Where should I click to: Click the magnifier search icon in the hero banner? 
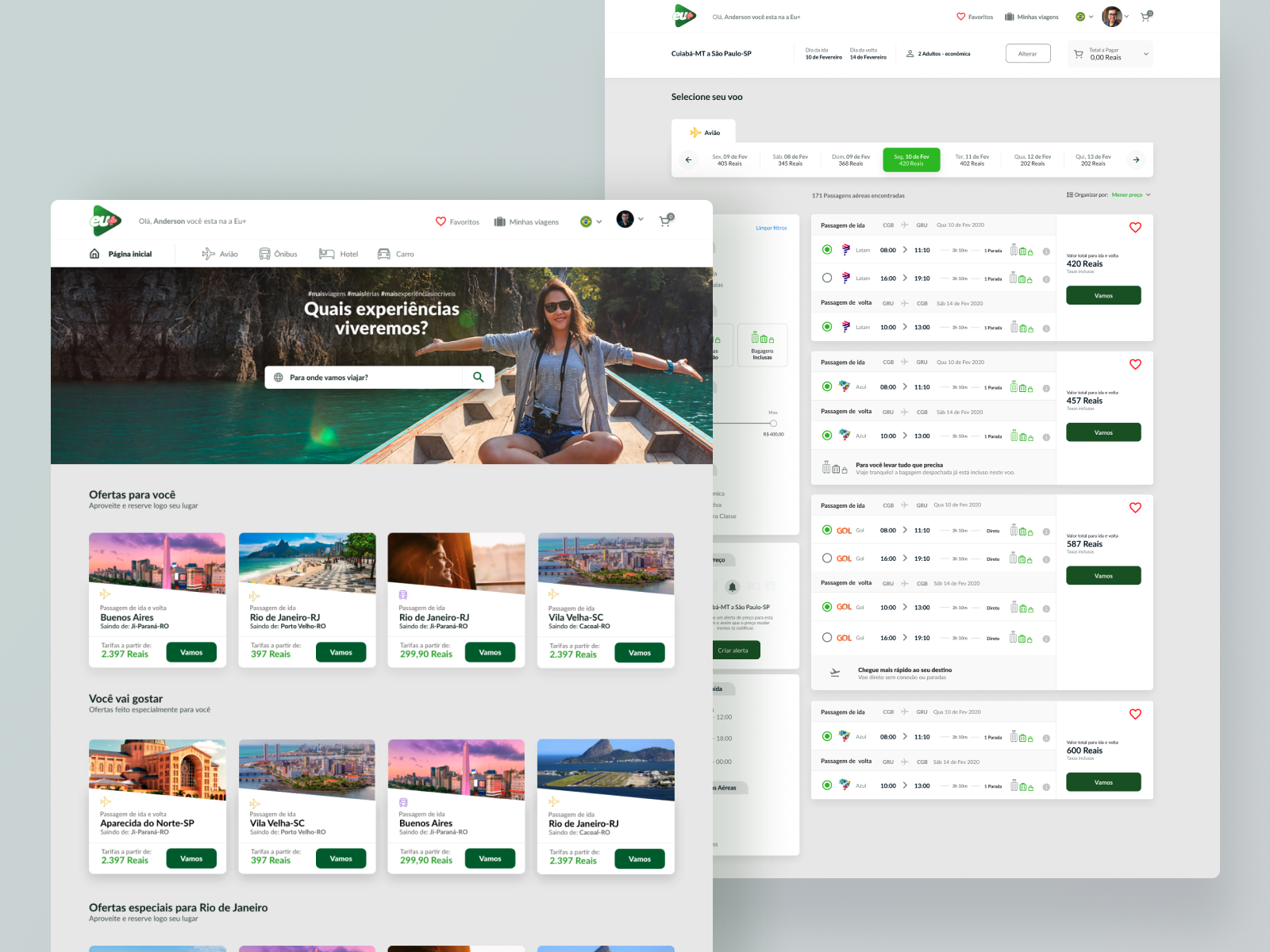tap(479, 378)
